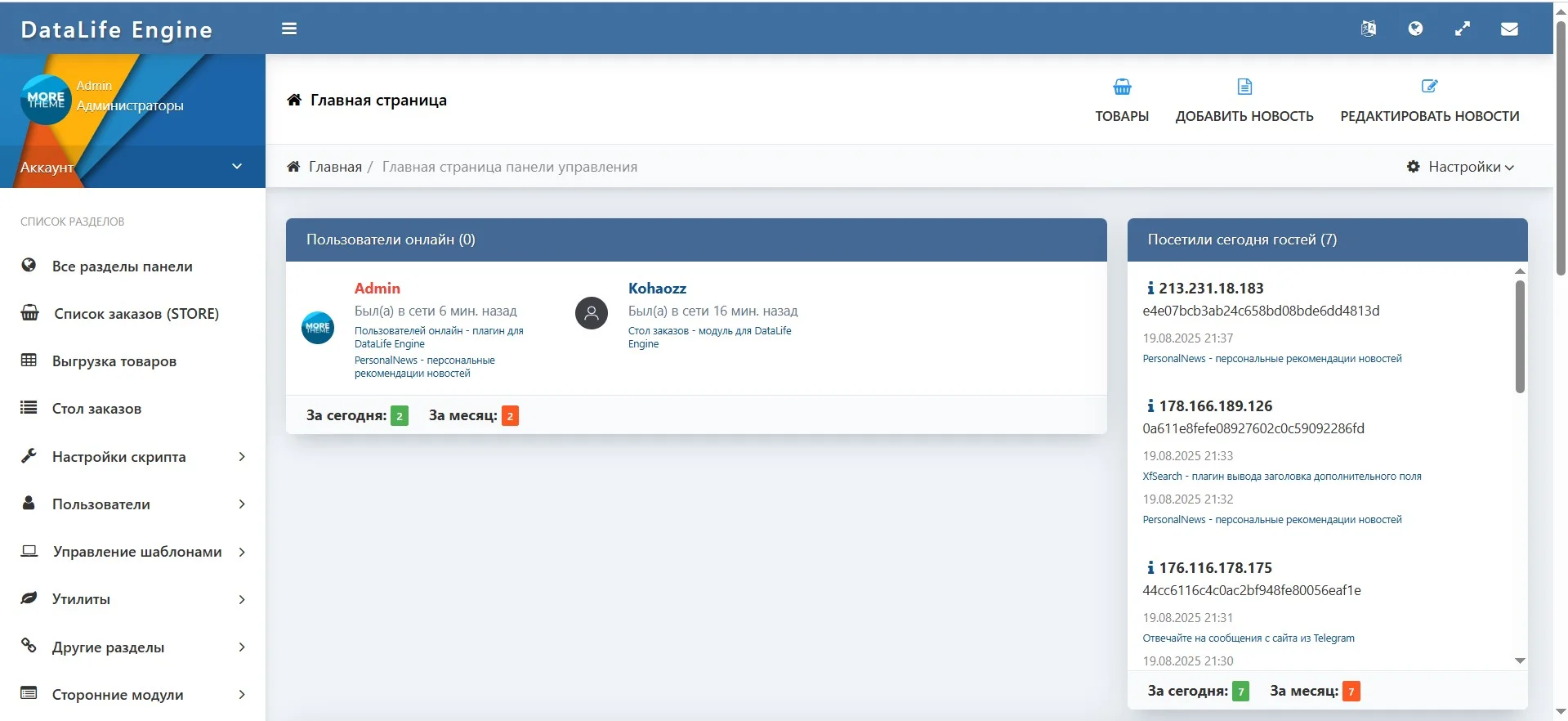Click guests panel scrollbar thumb
Viewport: 1568px width, 721px height.
point(1520,336)
